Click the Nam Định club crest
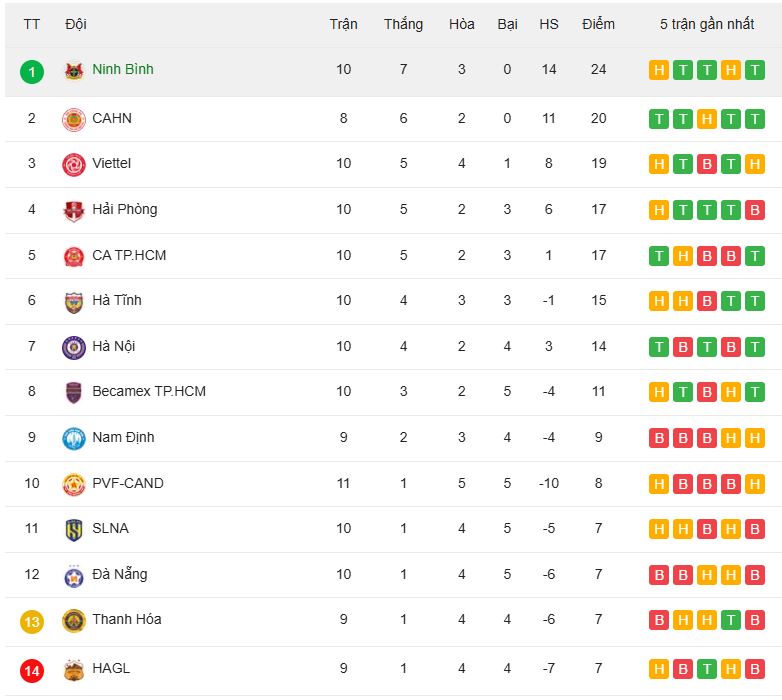 tap(74, 438)
